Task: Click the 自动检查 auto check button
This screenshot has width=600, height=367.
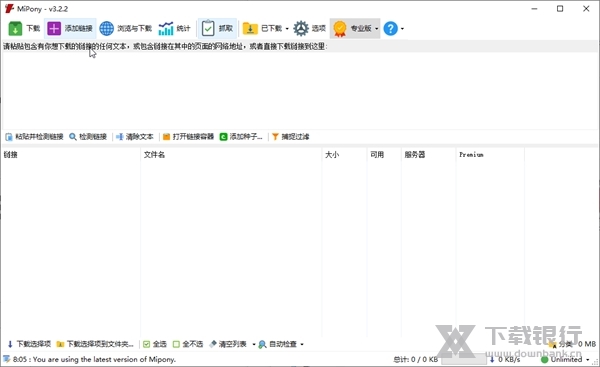Action: click(x=278, y=344)
